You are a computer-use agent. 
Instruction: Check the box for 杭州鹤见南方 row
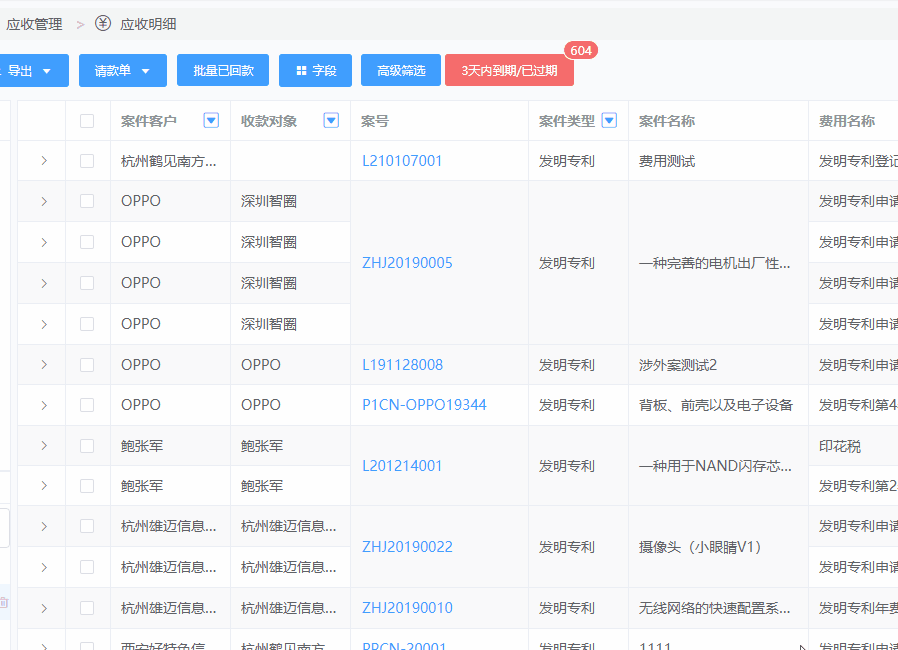[87, 161]
